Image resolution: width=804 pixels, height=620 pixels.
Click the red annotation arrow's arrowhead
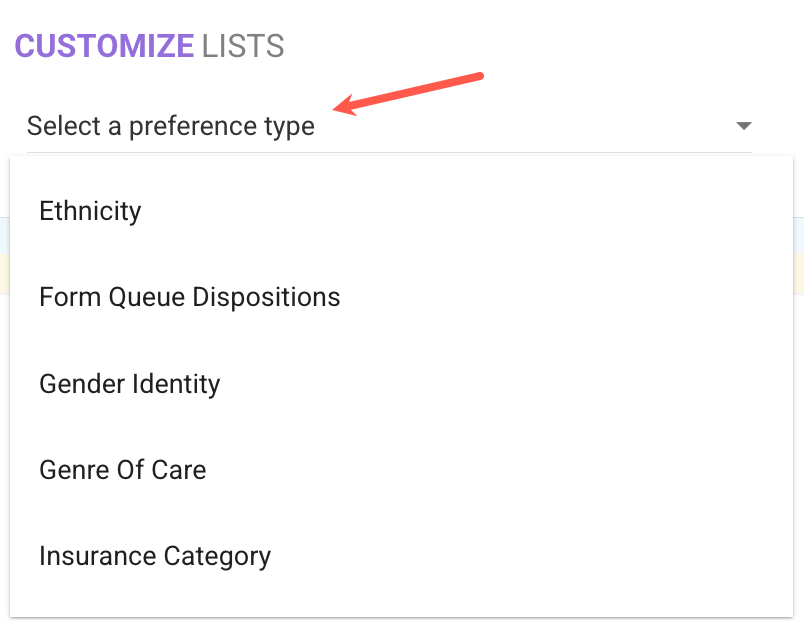tap(342, 107)
